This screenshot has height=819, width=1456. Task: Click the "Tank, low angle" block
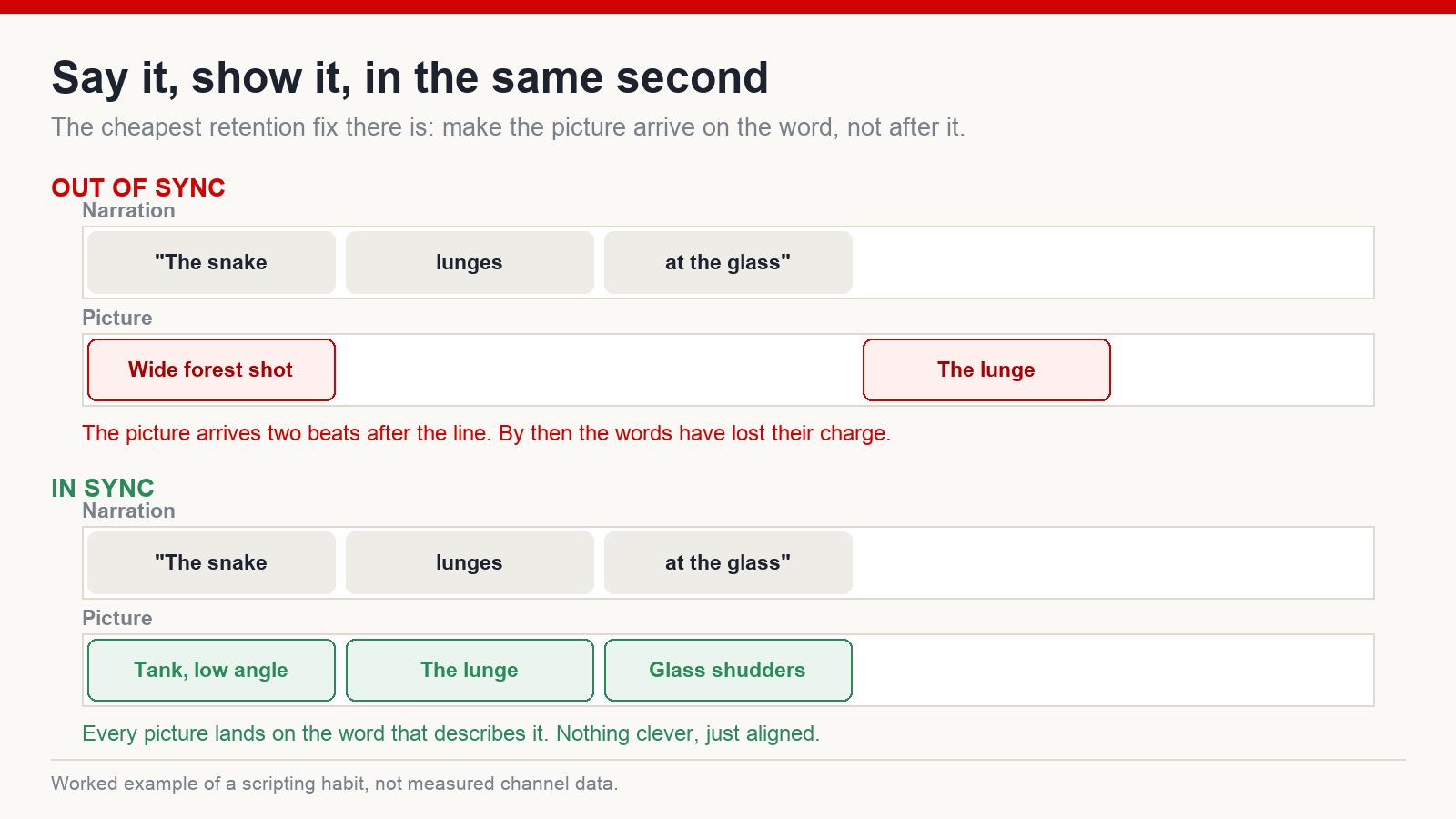(x=211, y=670)
